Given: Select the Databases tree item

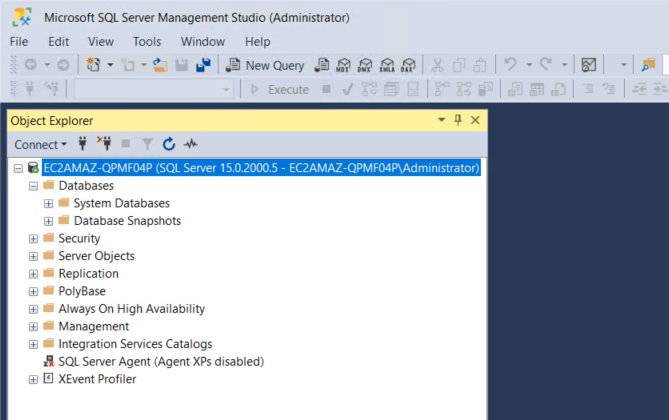Looking at the screenshot, I should pyautogui.click(x=86, y=186).
